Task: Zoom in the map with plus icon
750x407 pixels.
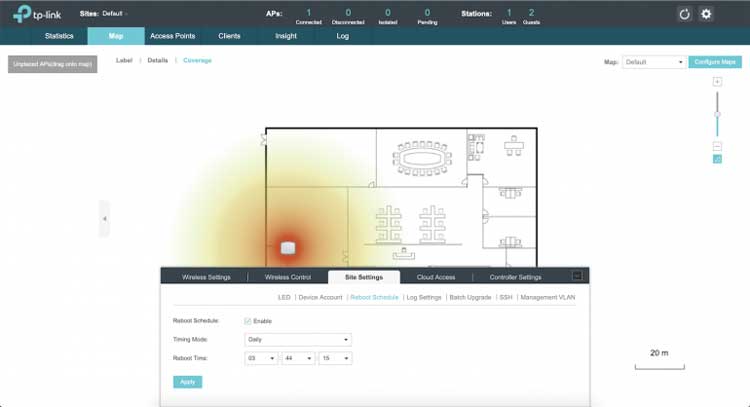Action: pyautogui.click(x=717, y=81)
